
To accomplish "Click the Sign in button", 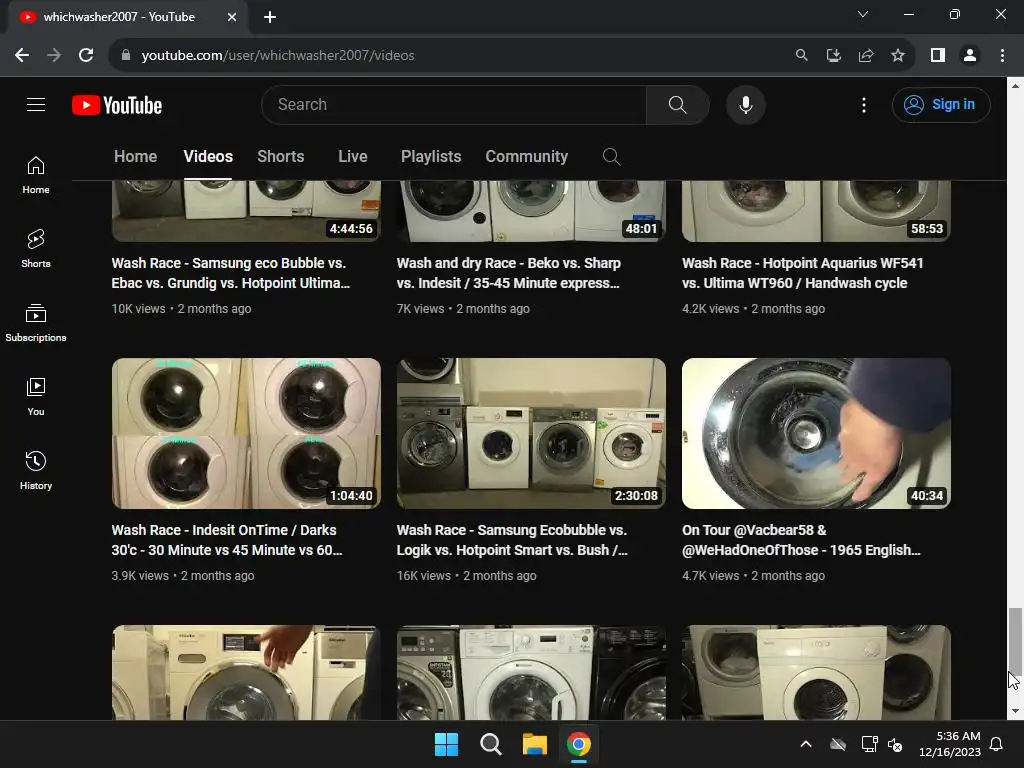I will [x=940, y=104].
